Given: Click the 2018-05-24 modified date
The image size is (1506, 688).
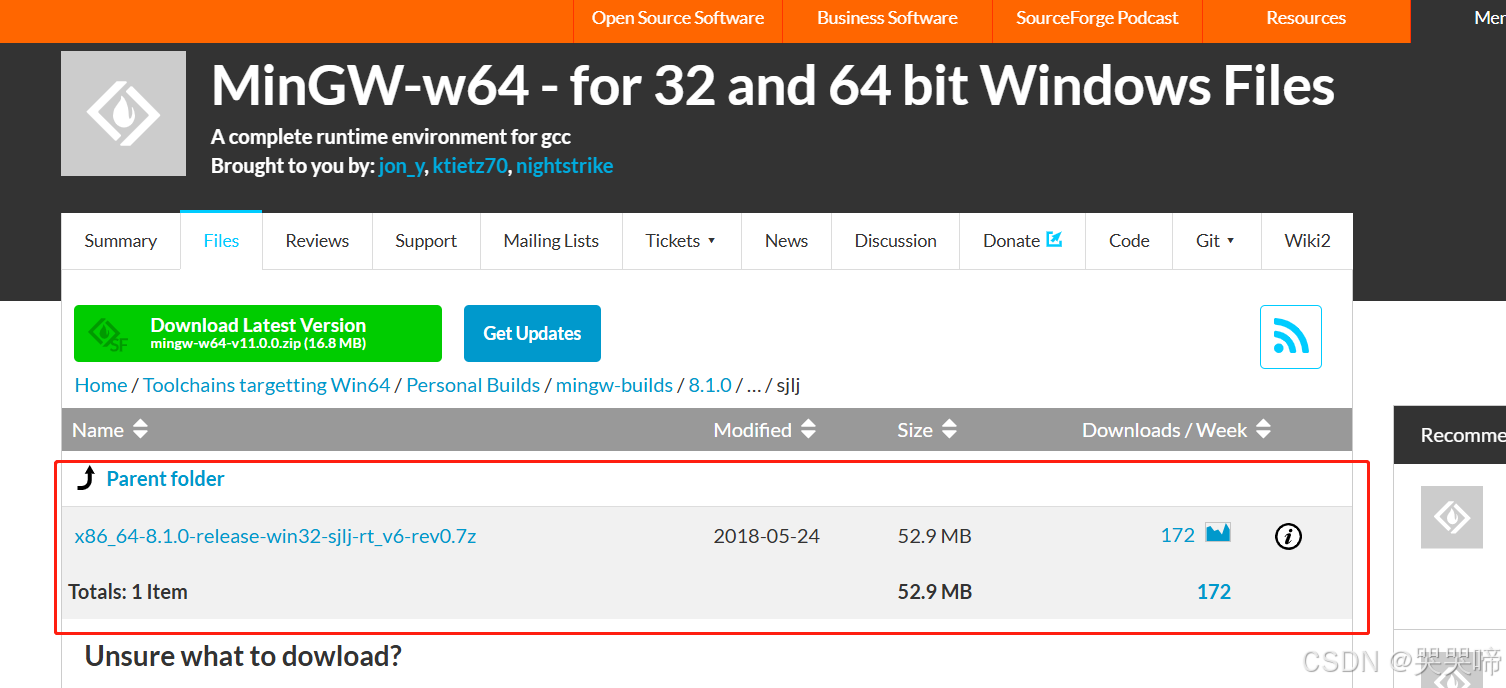Looking at the screenshot, I should pos(766,536).
